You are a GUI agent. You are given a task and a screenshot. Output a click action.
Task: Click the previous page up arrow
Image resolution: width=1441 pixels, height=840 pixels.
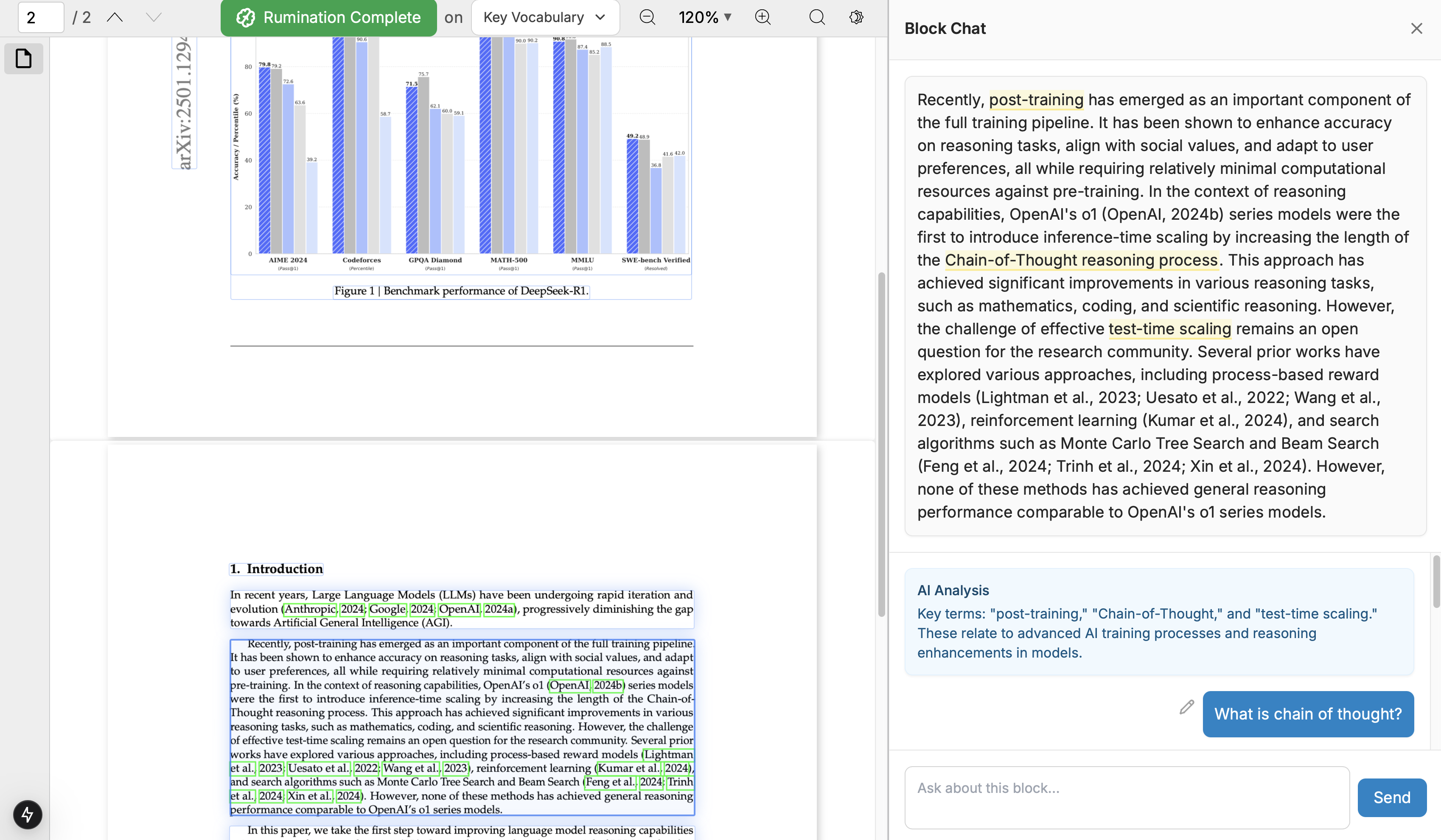115,17
